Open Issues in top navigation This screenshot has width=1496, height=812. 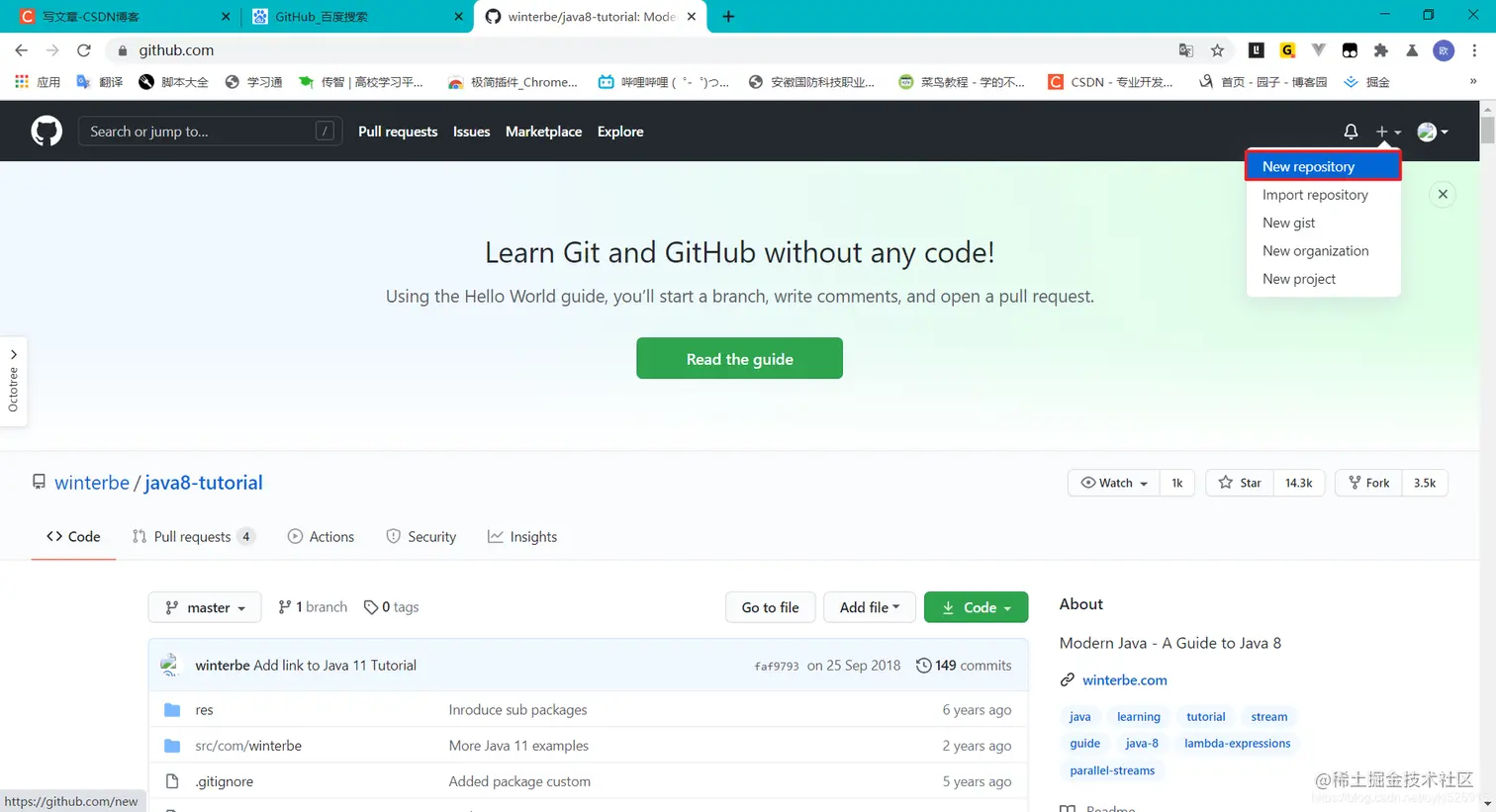coord(471,132)
